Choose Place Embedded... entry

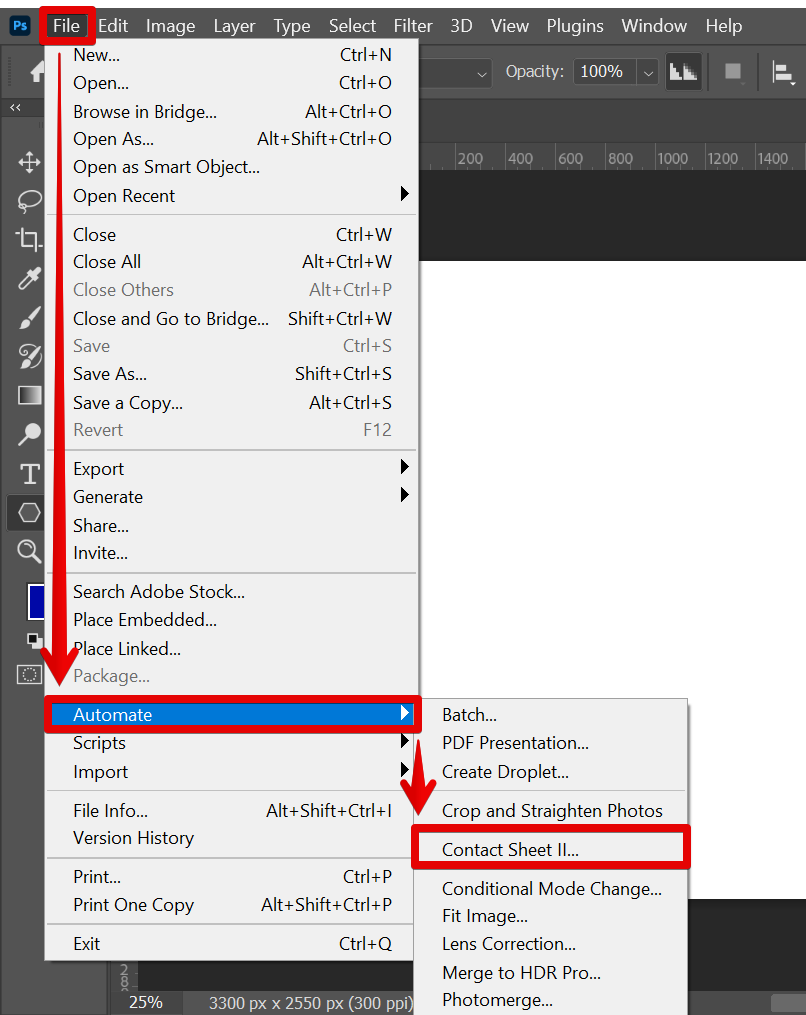(232, 619)
